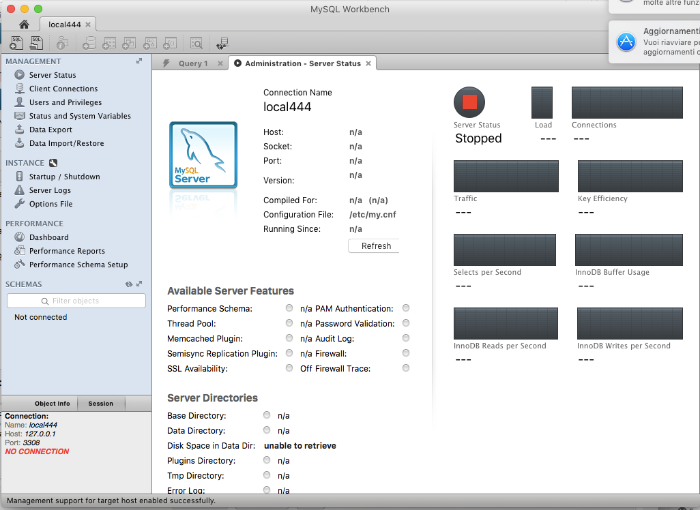The width and height of the screenshot is (700, 510).
Task: Select Administration - Server Status tab
Action: click(303, 63)
